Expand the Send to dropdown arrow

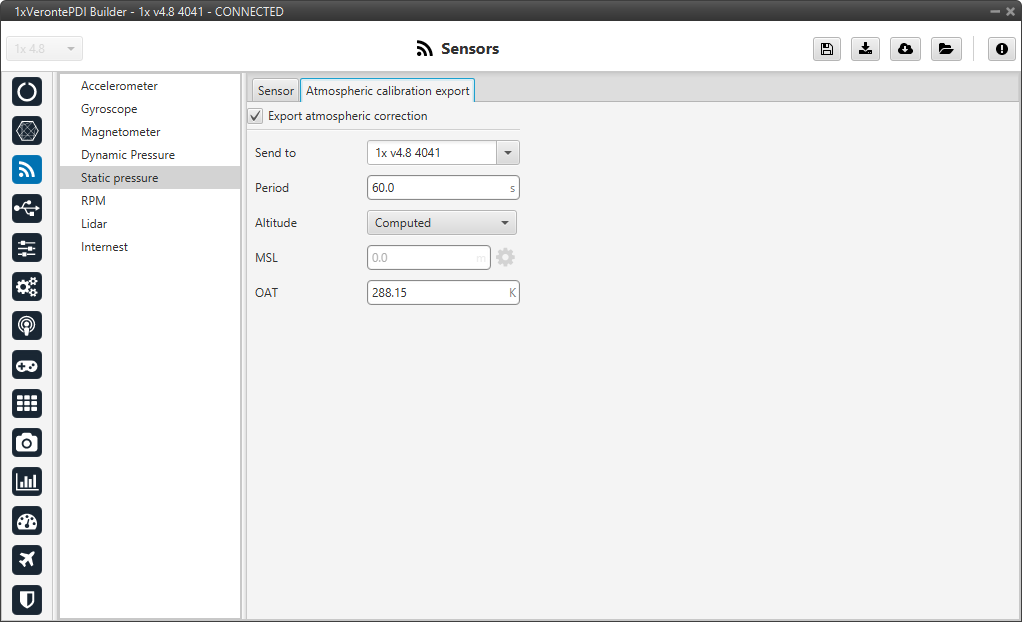pyautogui.click(x=508, y=153)
